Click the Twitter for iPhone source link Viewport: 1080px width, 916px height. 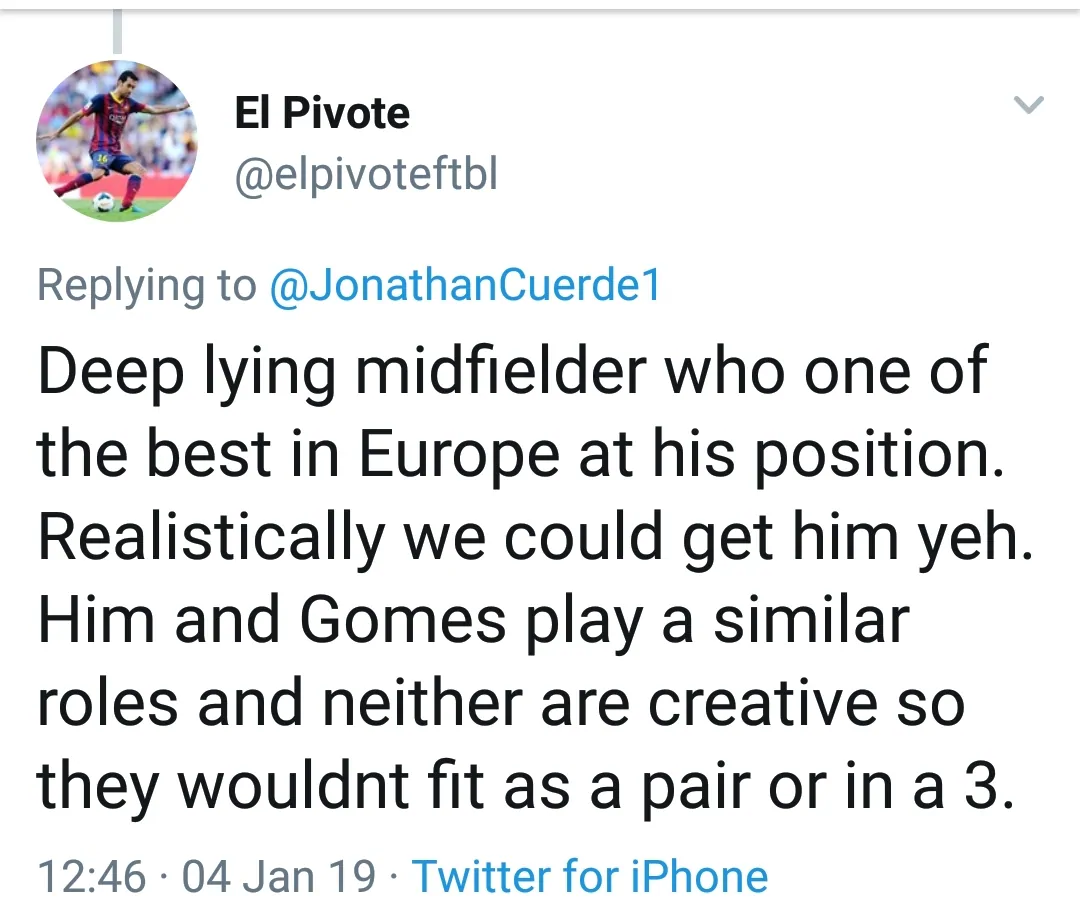591,876
